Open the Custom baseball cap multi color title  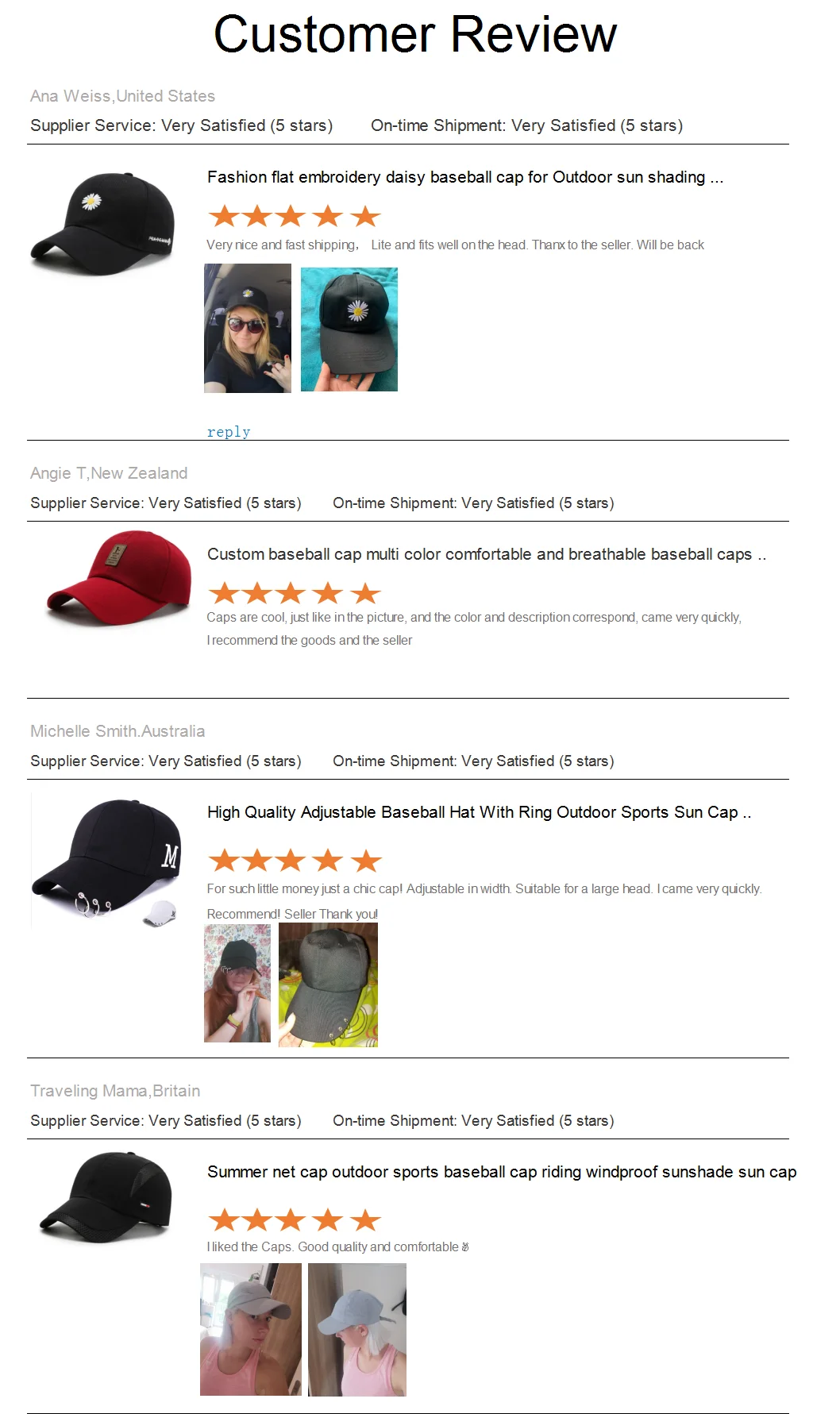487,554
